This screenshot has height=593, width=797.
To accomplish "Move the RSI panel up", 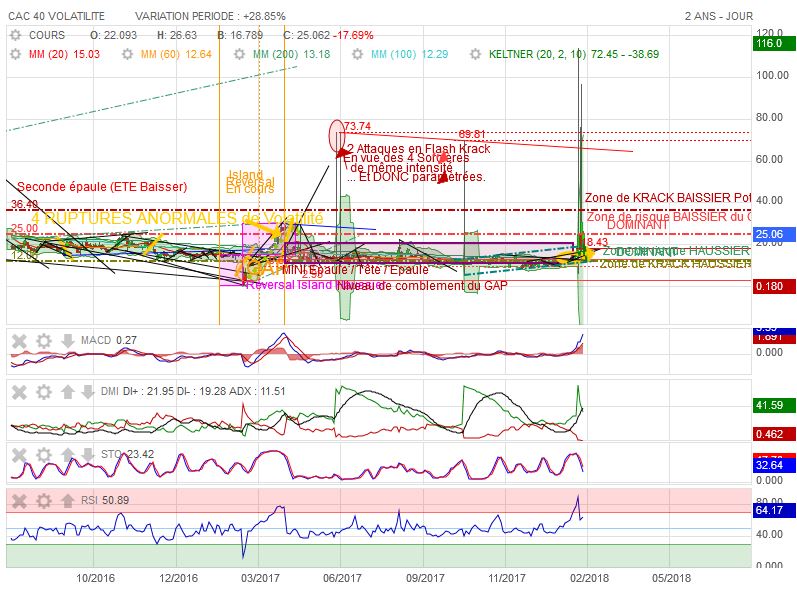I will 68,501.
